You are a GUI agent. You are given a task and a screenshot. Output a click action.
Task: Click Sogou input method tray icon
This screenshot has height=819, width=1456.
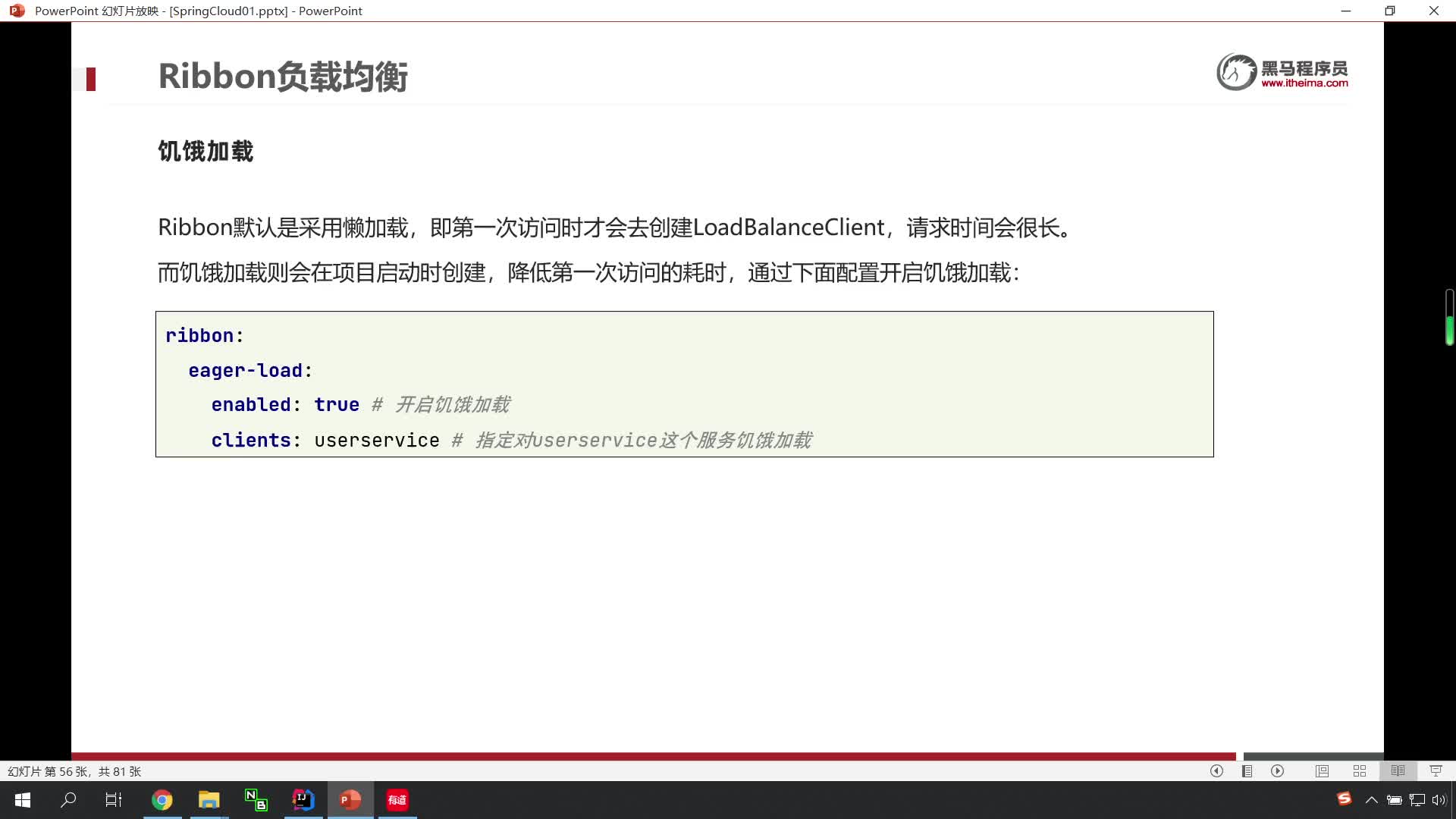[1345, 799]
